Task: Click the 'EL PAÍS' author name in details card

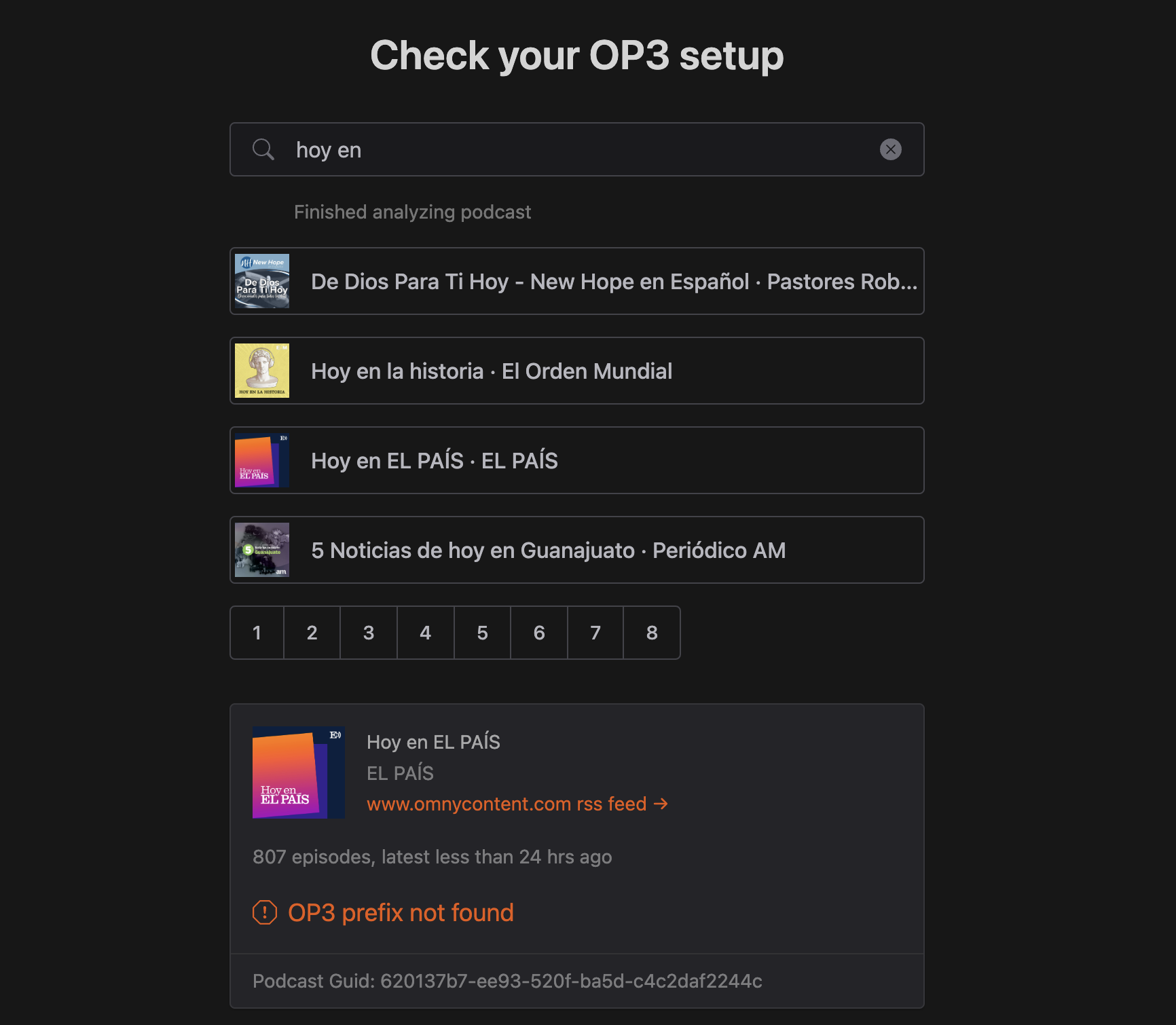Action: point(400,772)
